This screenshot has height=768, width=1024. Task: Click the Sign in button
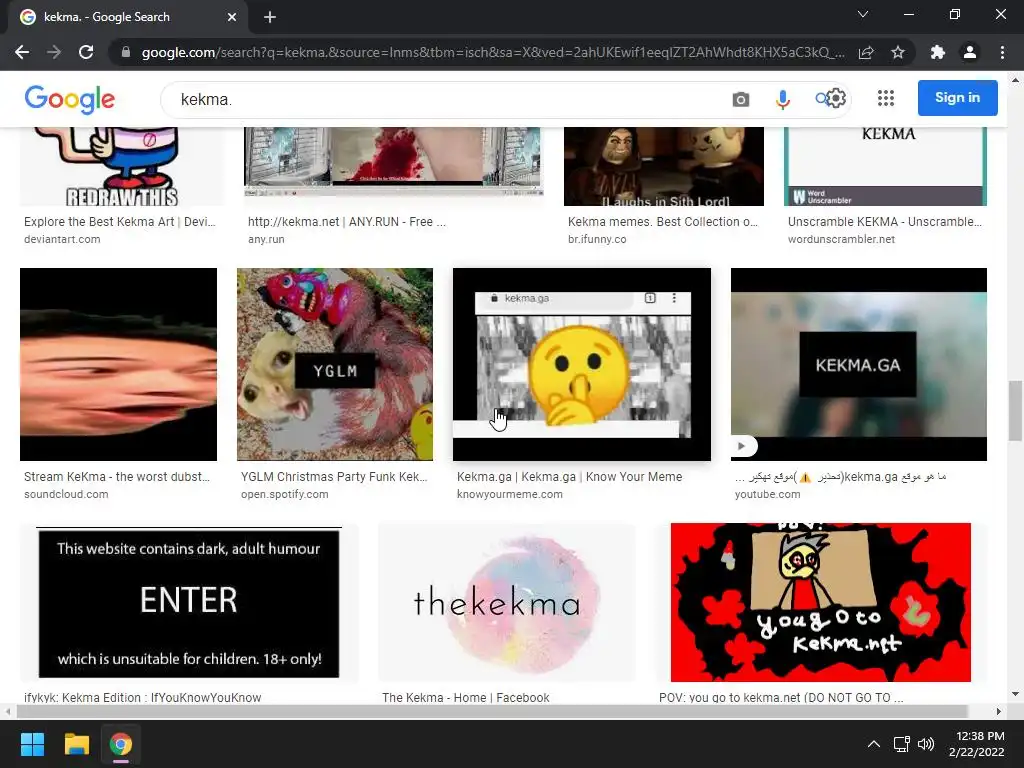pyautogui.click(x=957, y=98)
